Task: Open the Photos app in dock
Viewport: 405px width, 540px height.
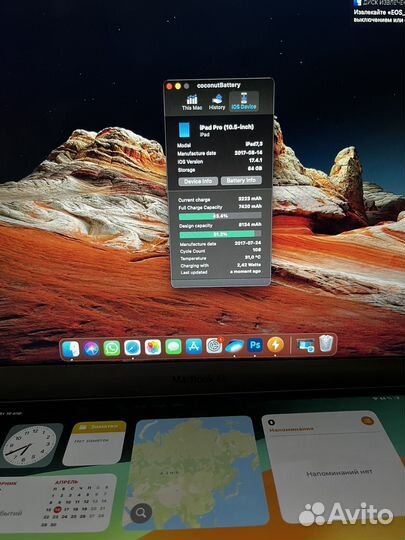Action: coord(153,347)
